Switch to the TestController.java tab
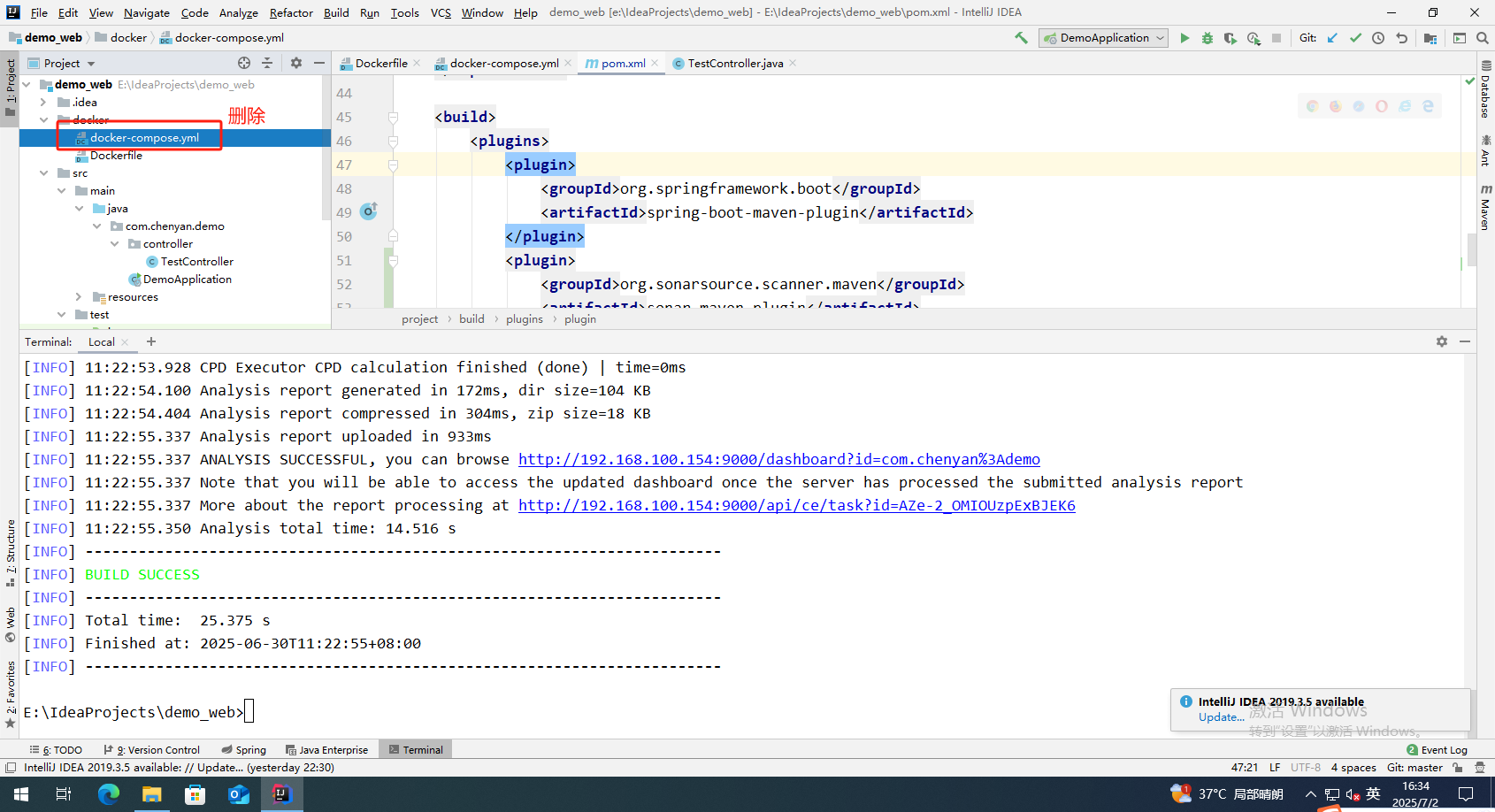The width and height of the screenshot is (1495, 812). pyautogui.click(x=734, y=63)
